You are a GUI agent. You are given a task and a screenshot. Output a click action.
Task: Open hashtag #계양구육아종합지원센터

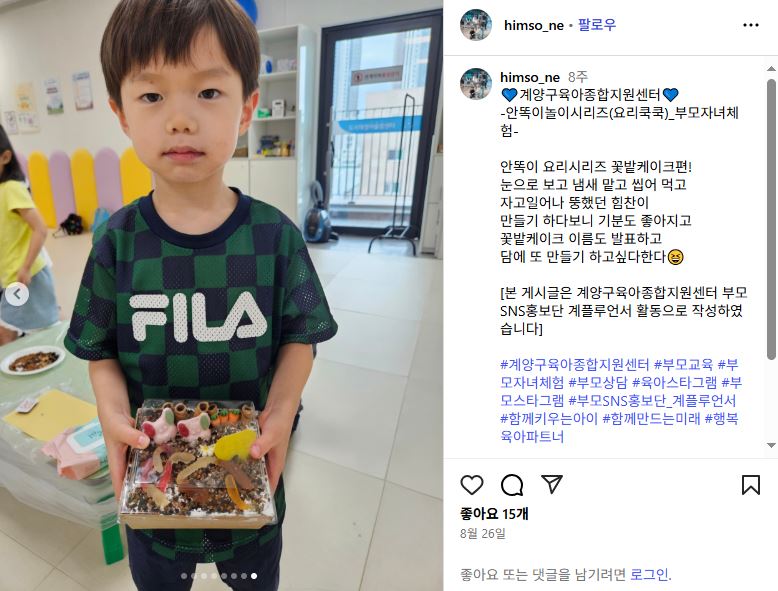click(x=575, y=365)
